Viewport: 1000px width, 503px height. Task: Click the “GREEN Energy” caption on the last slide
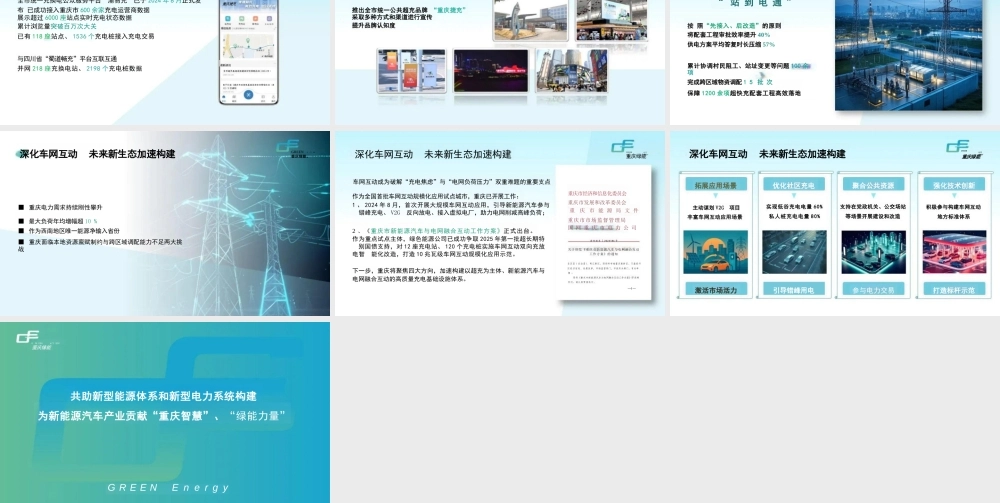[168, 488]
